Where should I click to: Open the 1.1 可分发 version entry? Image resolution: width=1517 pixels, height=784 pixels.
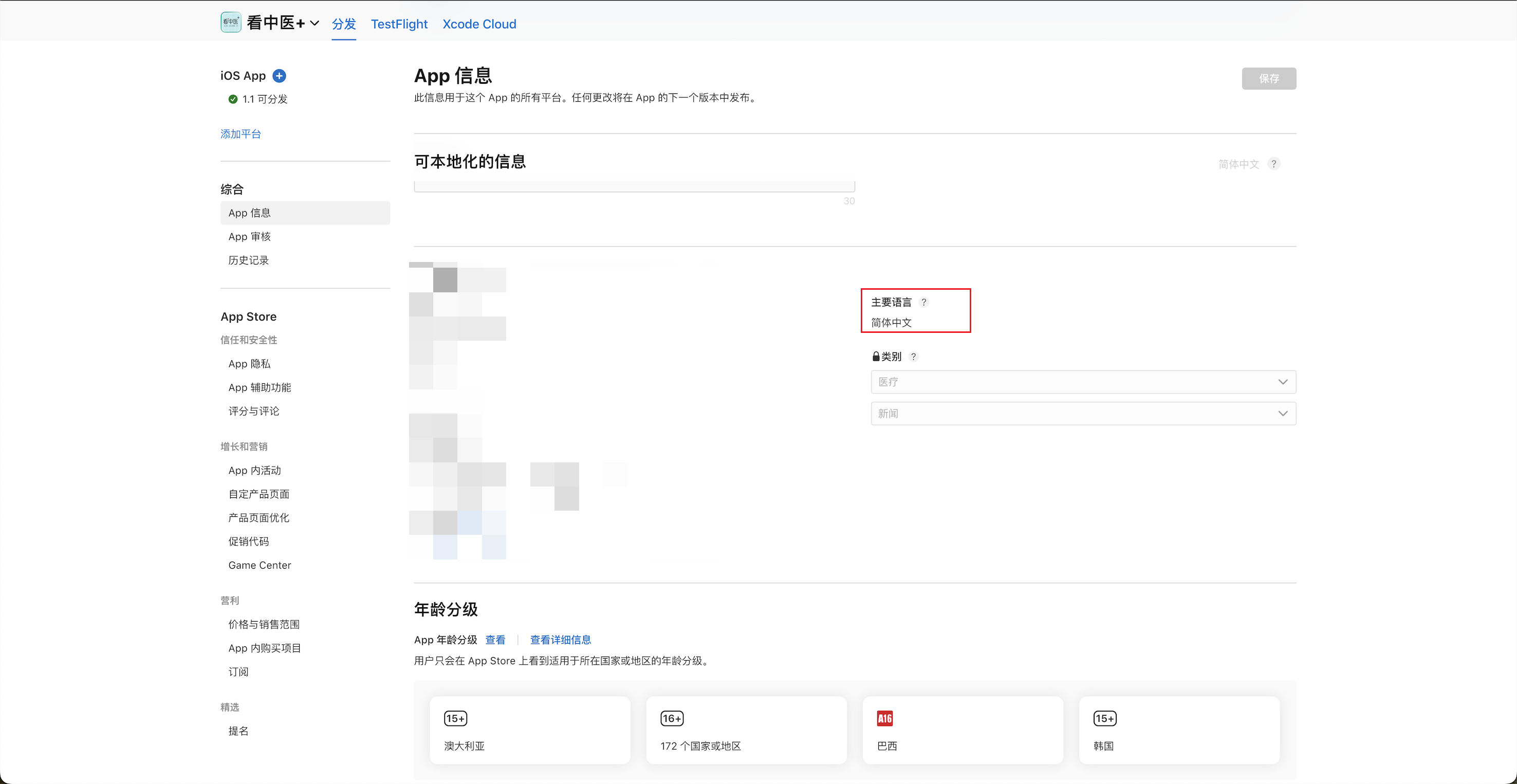coord(265,99)
